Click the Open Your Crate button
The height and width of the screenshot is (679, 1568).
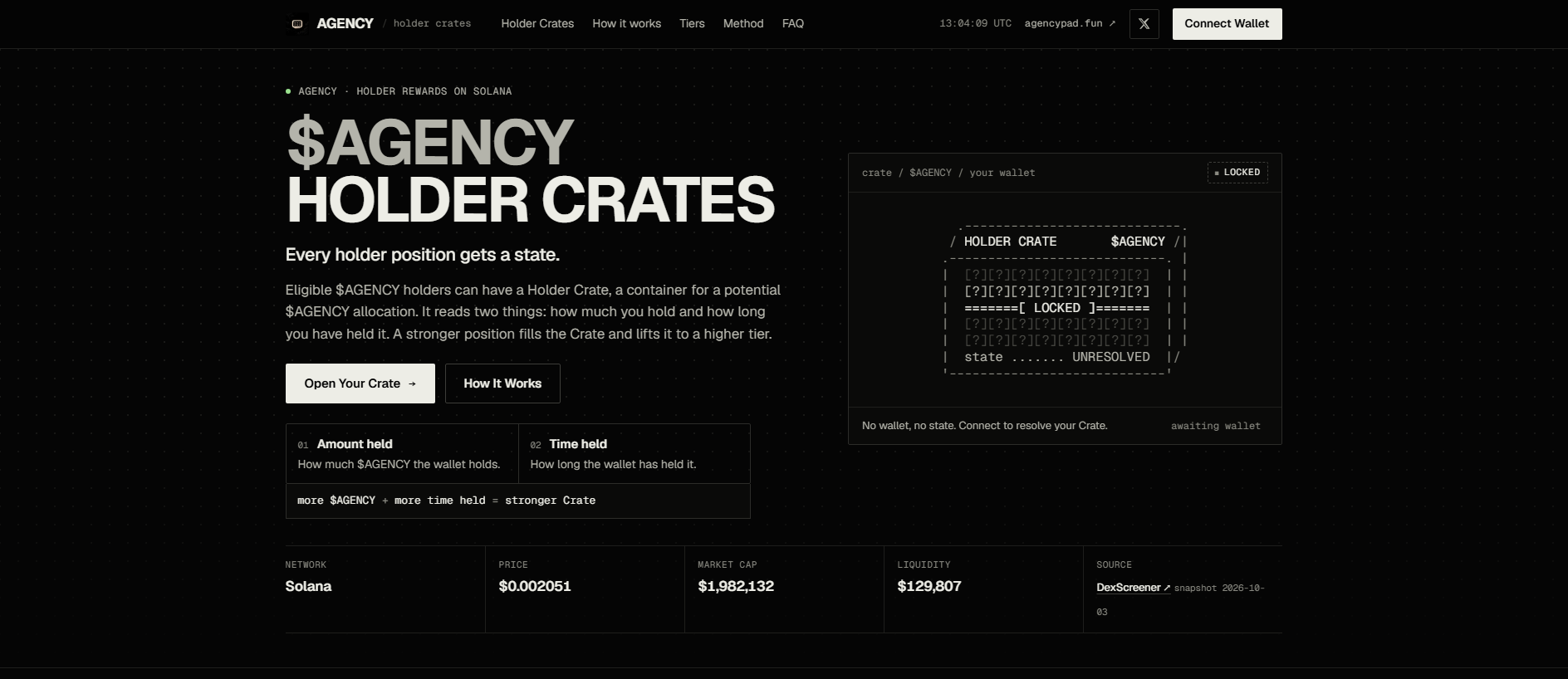pos(360,383)
